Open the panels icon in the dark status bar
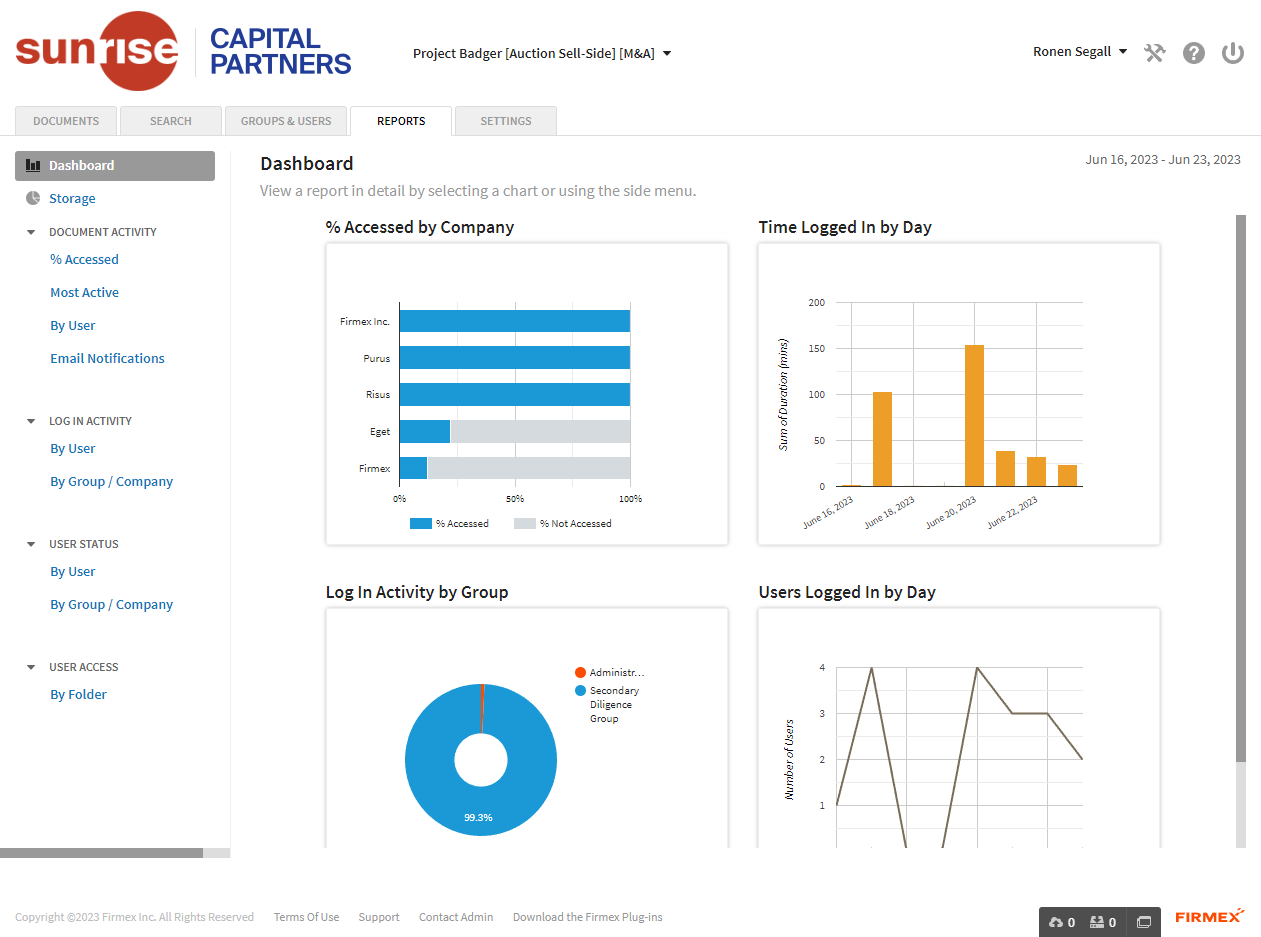Image resolution: width=1261 pixels, height=937 pixels. coord(1142,921)
